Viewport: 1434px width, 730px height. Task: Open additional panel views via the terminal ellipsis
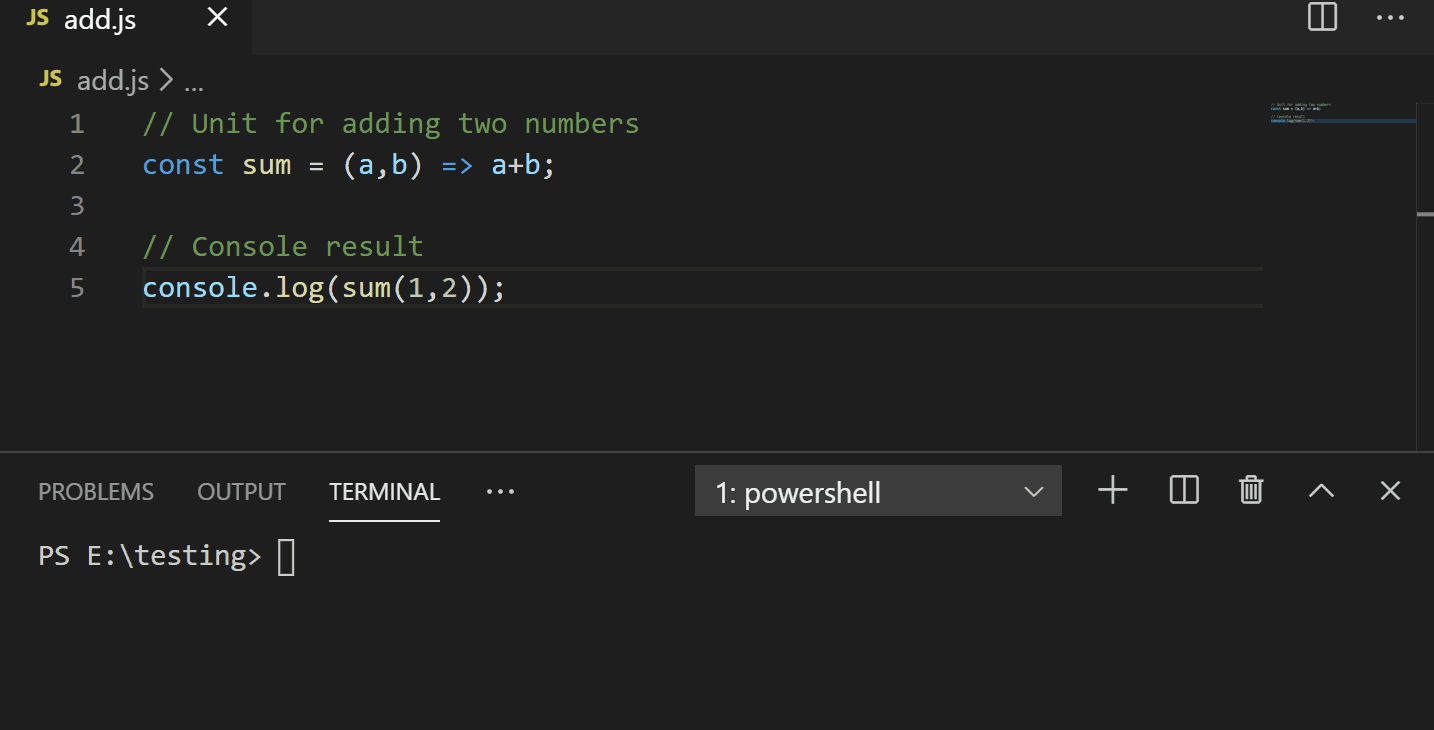[500, 491]
